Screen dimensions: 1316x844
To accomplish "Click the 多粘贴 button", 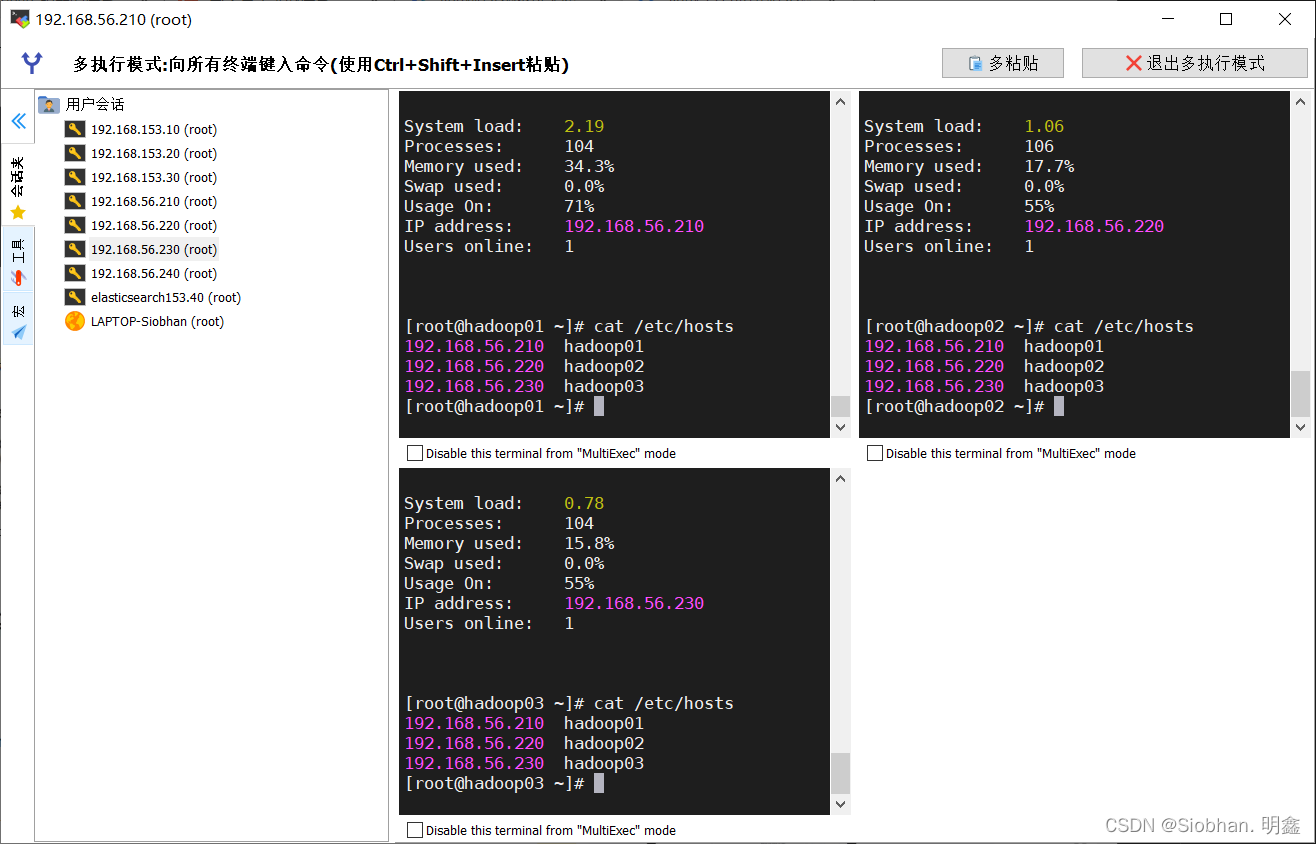I will [x=1003, y=63].
